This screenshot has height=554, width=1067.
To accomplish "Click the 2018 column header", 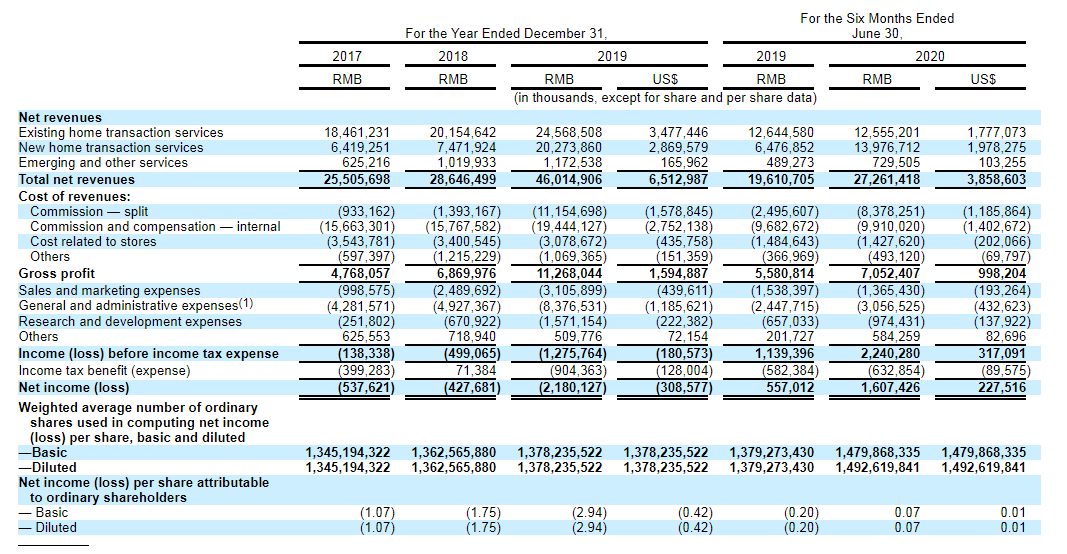I will pyautogui.click(x=453, y=56).
